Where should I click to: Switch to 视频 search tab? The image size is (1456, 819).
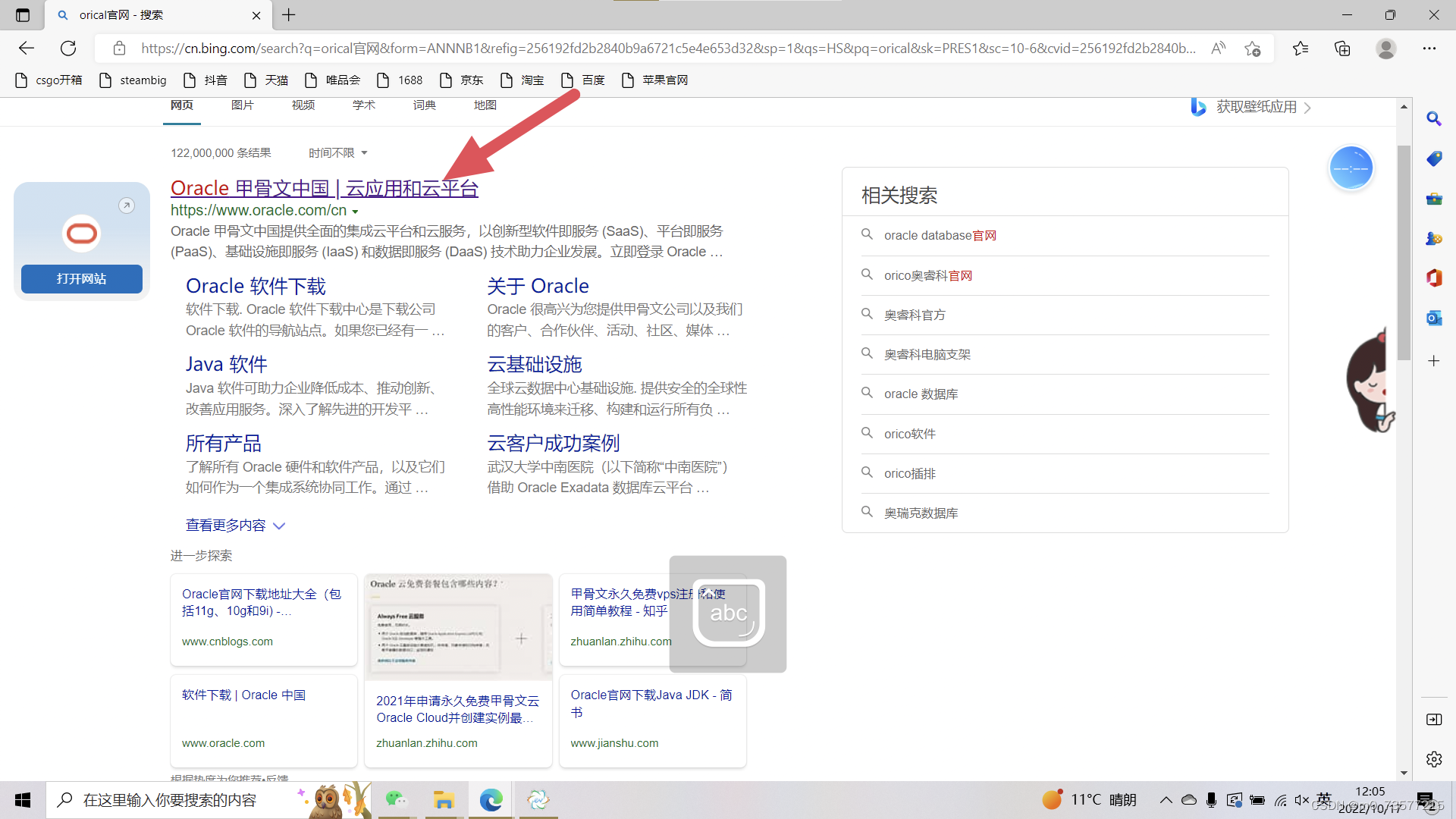click(x=303, y=105)
